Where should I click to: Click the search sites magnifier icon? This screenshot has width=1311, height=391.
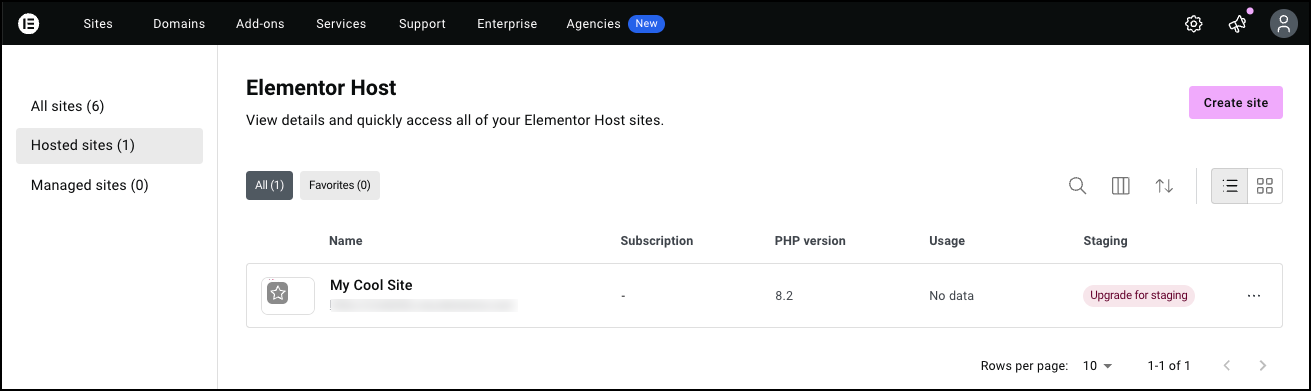pyautogui.click(x=1077, y=186)
